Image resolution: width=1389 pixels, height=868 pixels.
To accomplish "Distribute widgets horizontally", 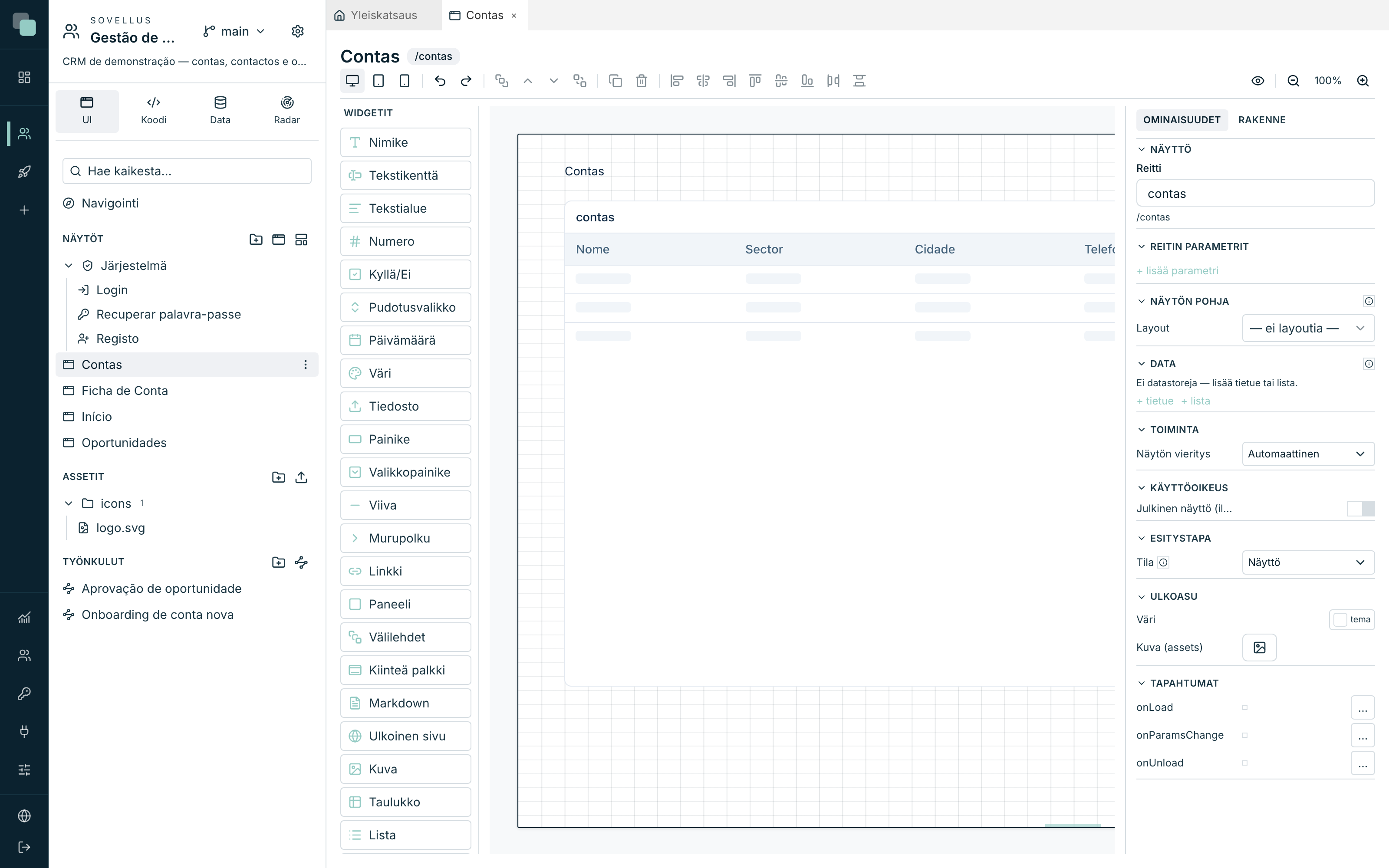I will pos(833,81).
